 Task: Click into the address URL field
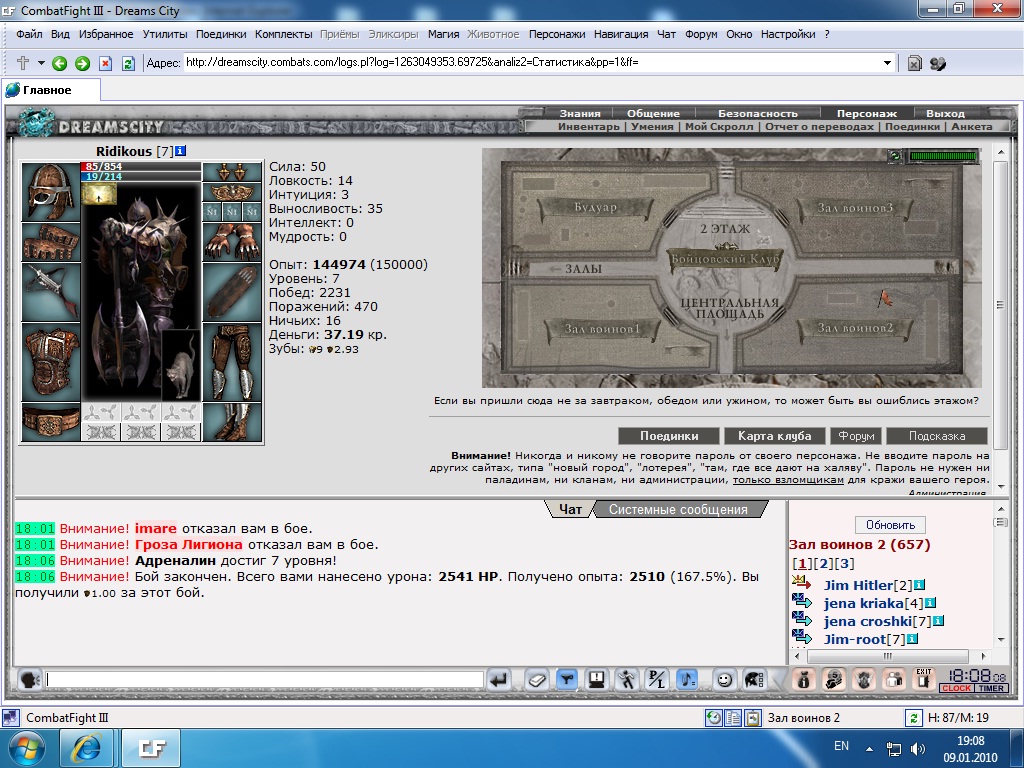(x=532, y=63)
